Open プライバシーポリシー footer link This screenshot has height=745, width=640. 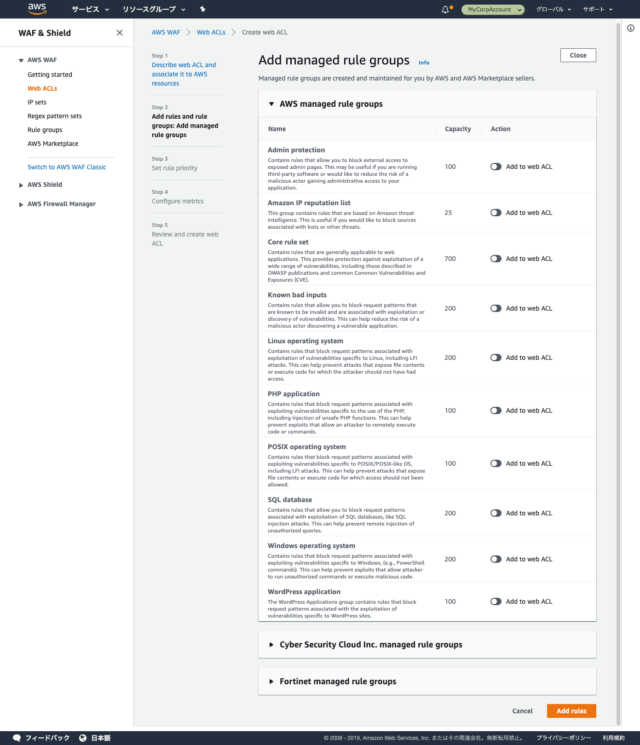(564, 738)
